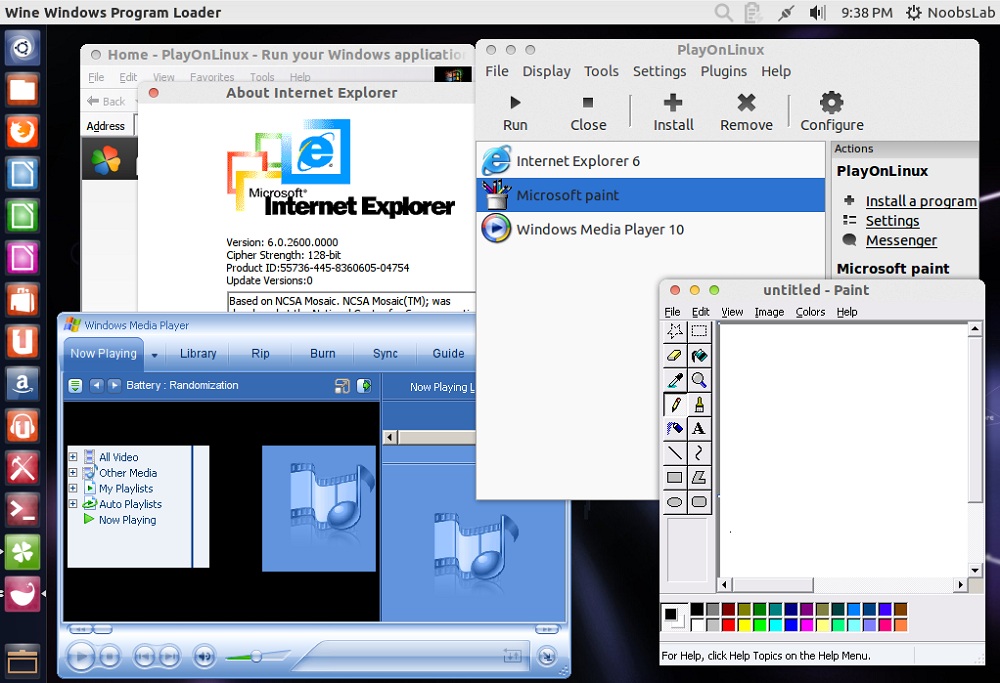Click the Stop button in Media Player
Image resolution: width=1000 pixels, height=683 pixels.
pyautogui.click(x=110, y=656)
